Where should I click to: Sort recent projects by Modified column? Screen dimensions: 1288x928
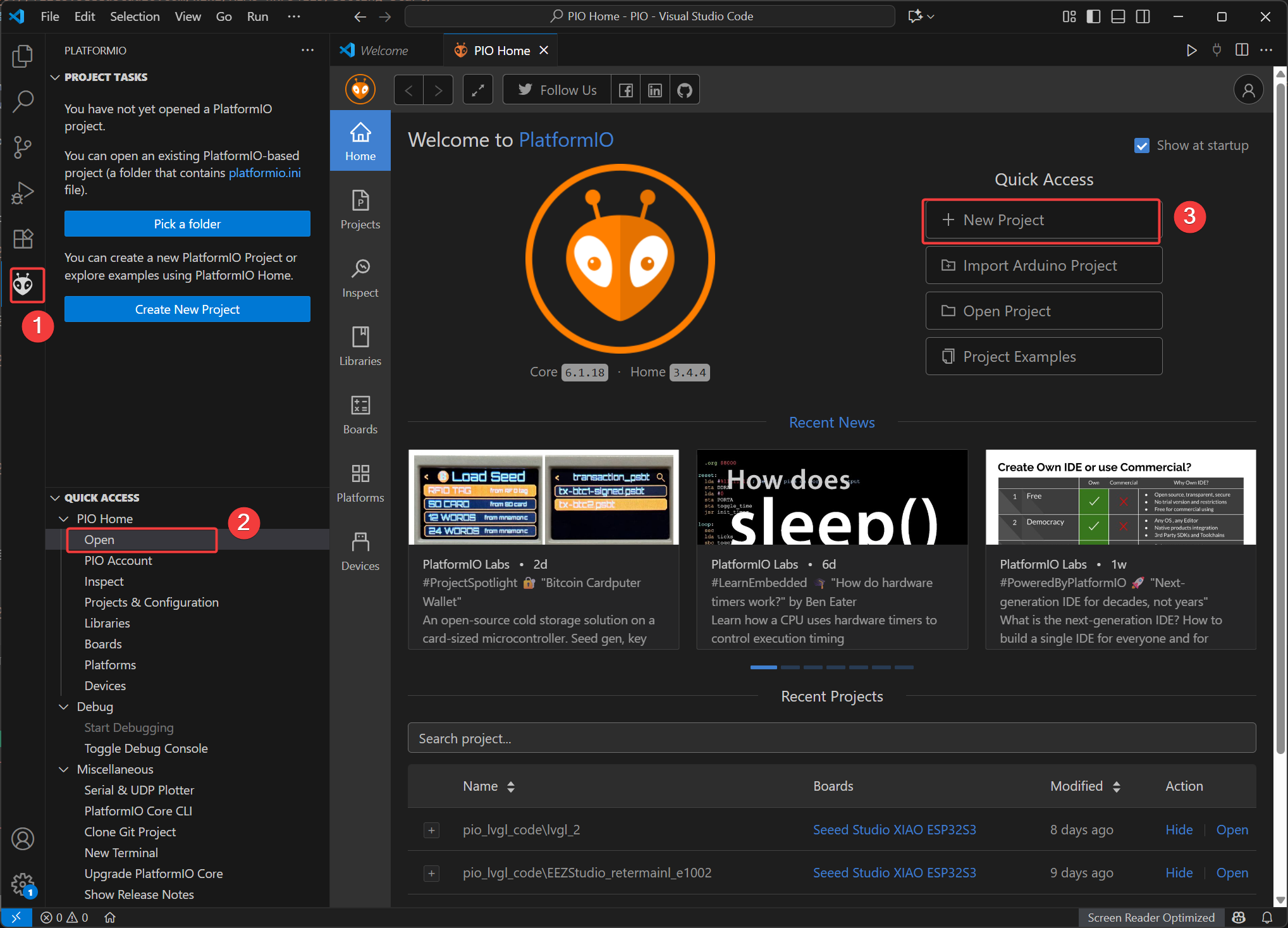pos(1116,786)
